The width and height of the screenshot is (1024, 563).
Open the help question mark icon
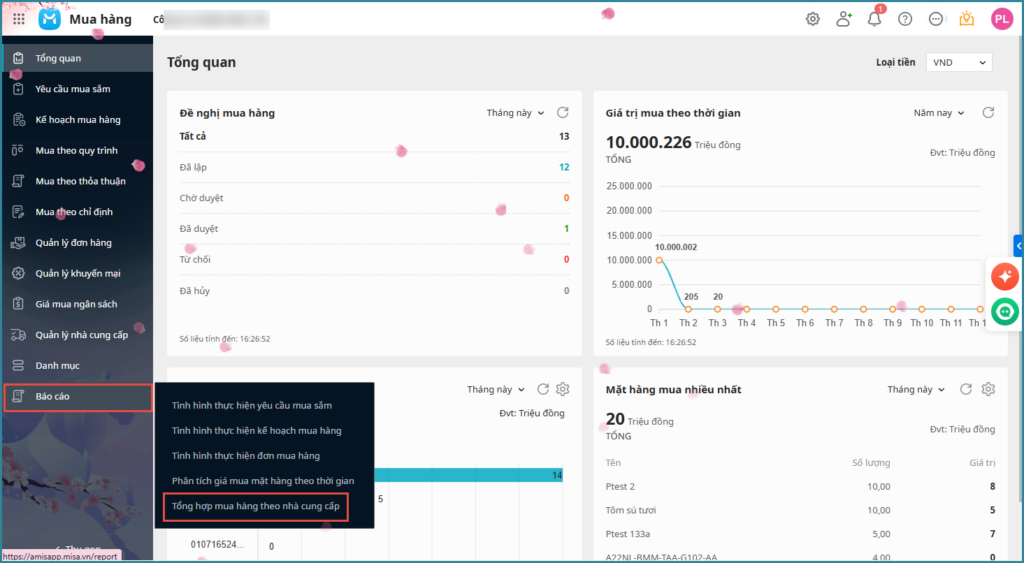pyautogui.click(x=905, y=19)
